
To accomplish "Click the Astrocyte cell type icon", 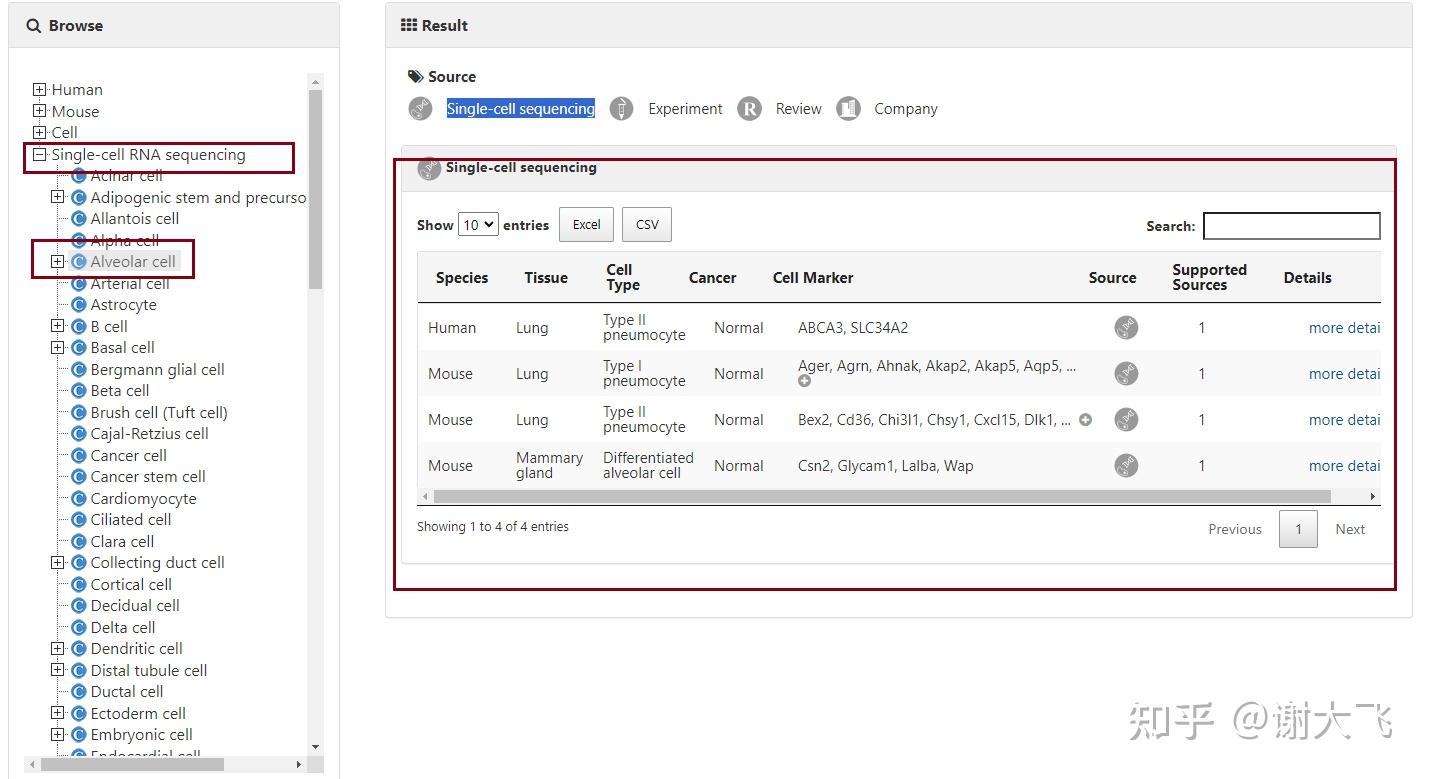I will tap(79, 305).
